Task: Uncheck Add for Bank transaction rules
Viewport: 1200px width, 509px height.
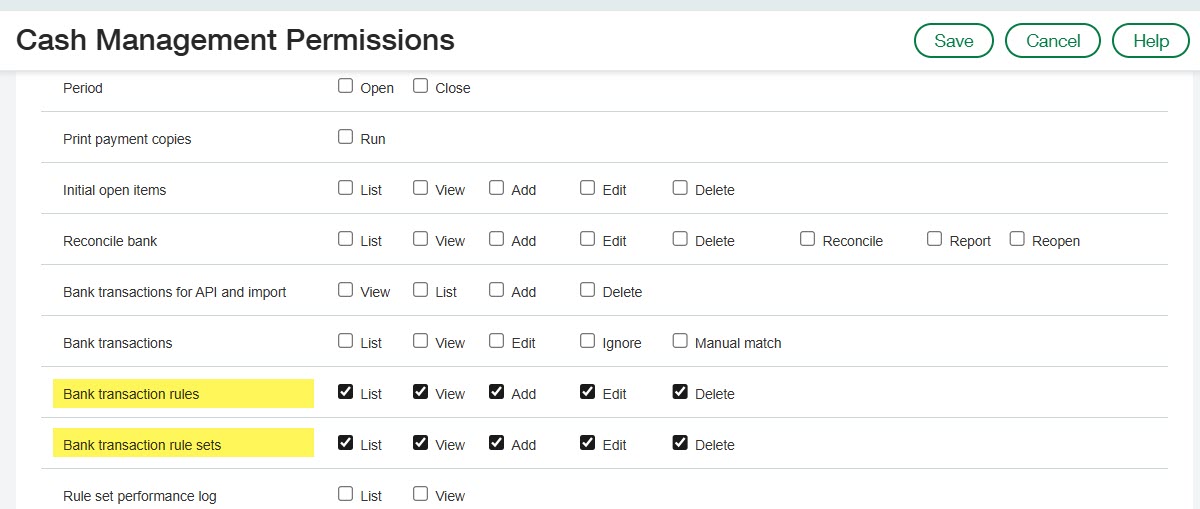Action: [497, 392]
